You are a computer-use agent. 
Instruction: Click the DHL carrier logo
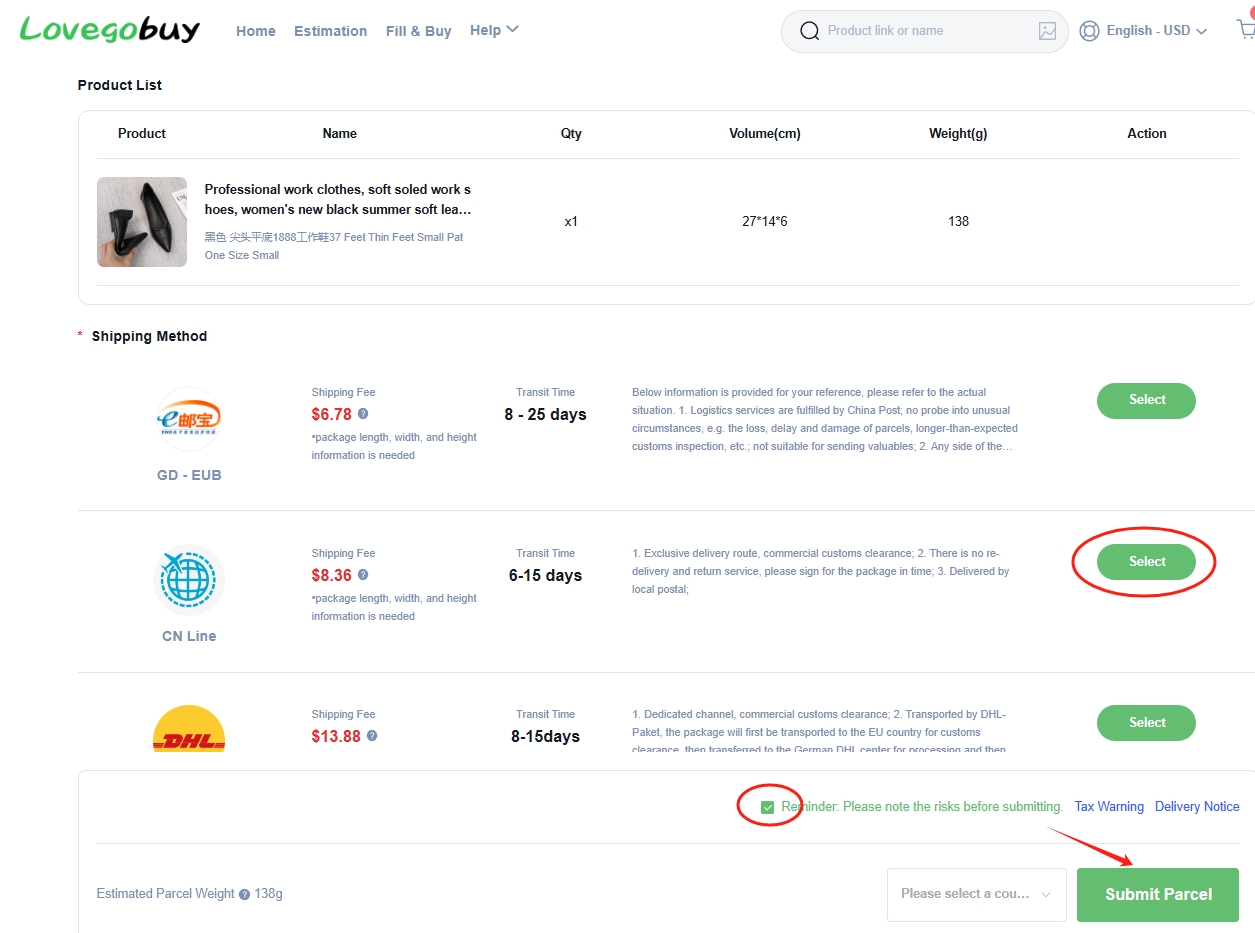coord(189,729)
